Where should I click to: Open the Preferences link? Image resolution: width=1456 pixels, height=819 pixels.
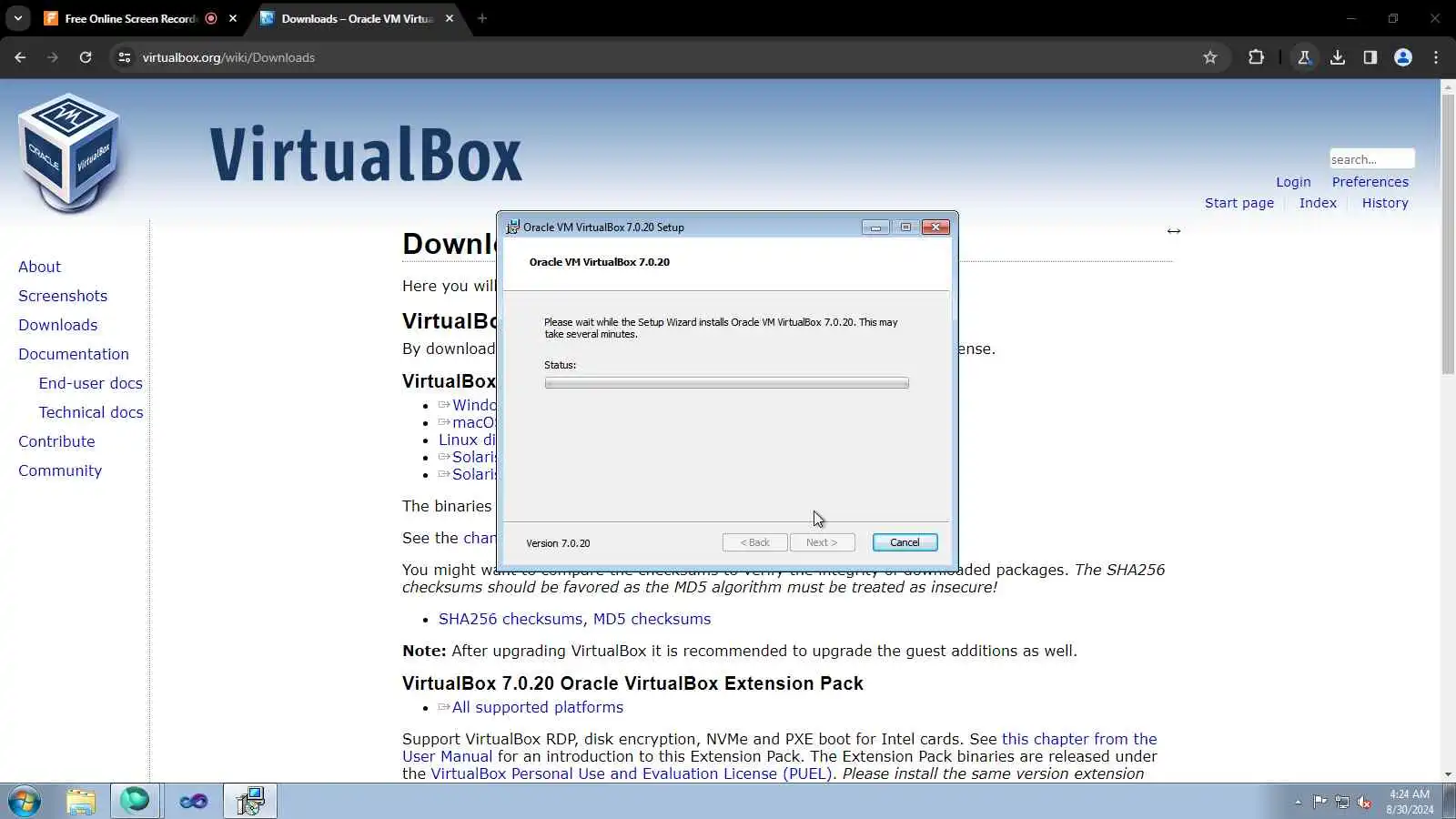tap(1370, 182)
